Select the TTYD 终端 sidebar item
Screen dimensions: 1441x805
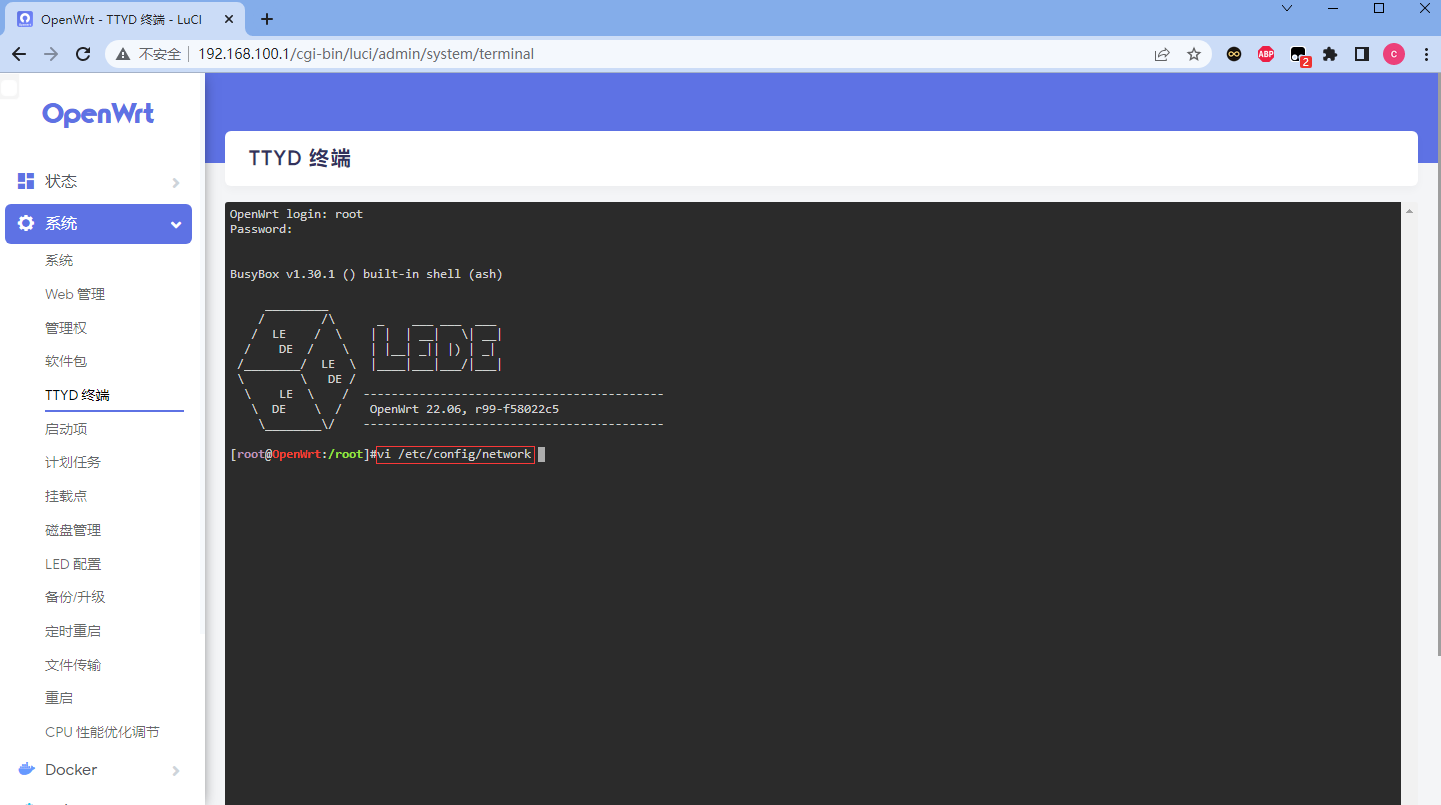(77, 395)
